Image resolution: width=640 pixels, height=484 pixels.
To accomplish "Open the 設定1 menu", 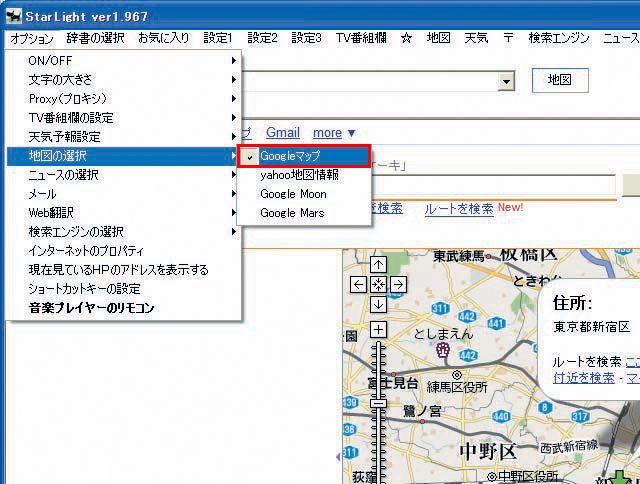I will (x=218, y=38).
